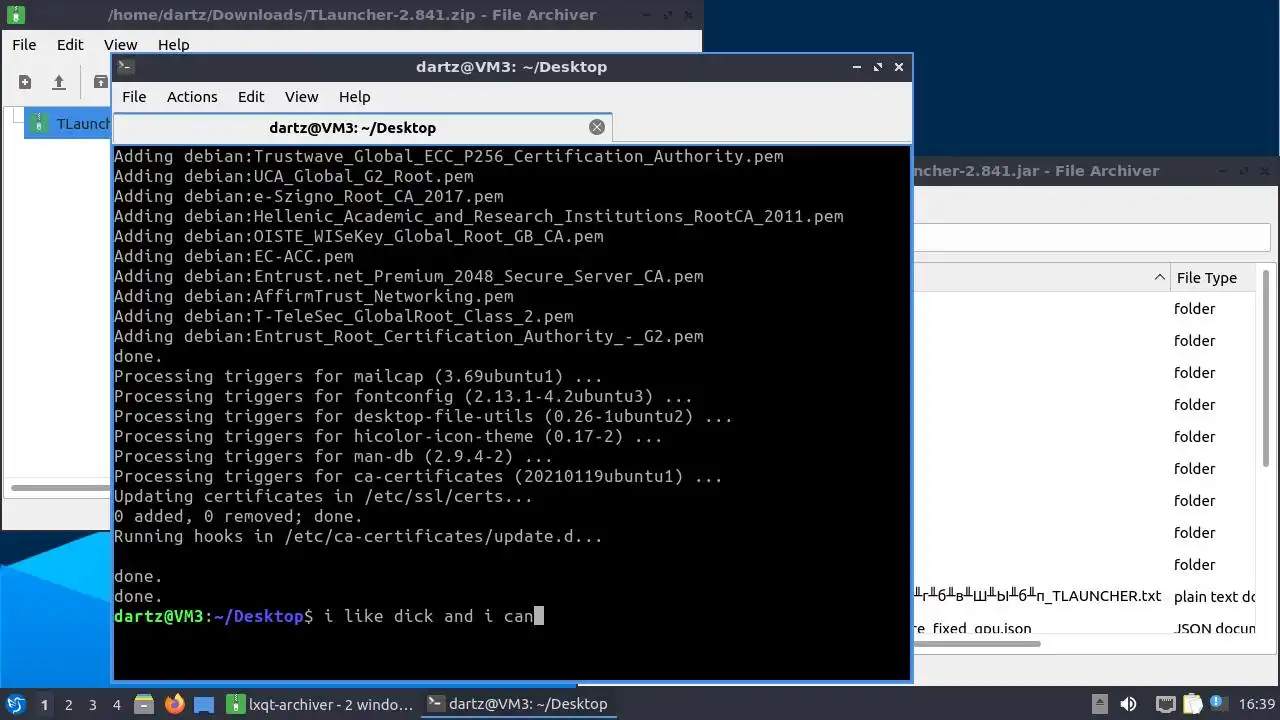Click the sort arrow beside File Type column
Screen dimensions: 1280x720
pyautogui.click(x=1159, y=278)
